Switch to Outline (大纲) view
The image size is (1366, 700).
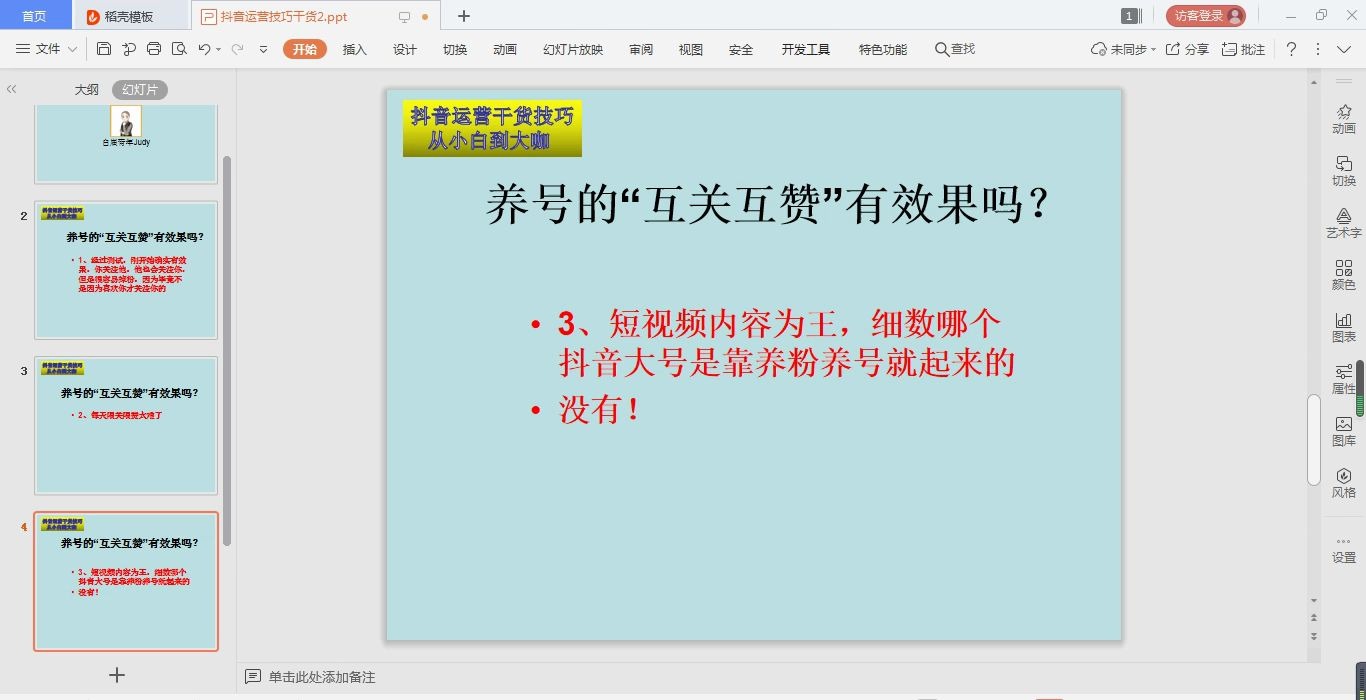pos(87,90)
